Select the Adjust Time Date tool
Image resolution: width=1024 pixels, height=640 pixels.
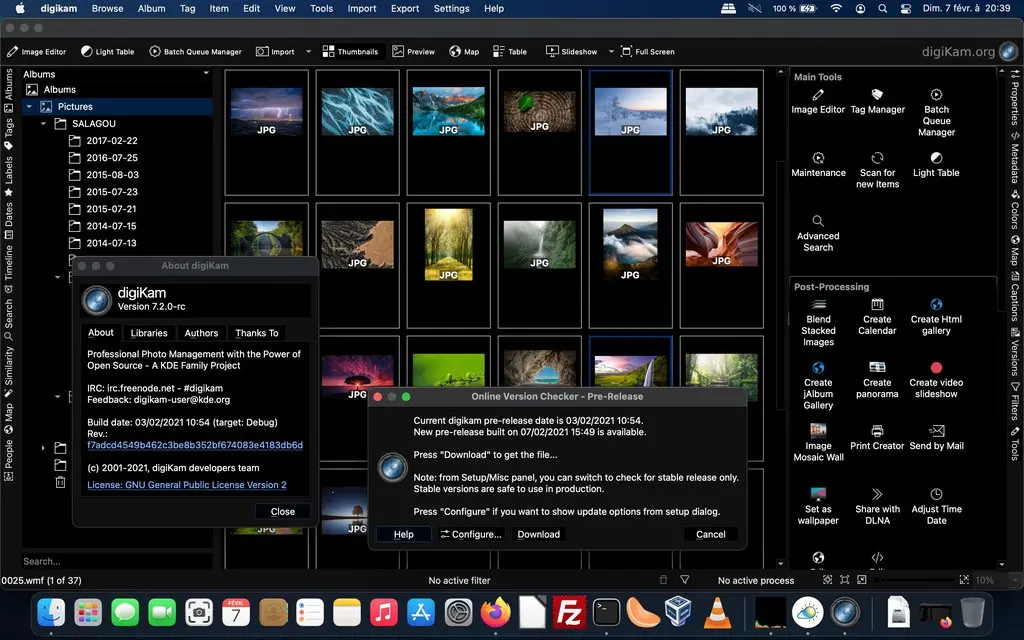pos(936,508)
